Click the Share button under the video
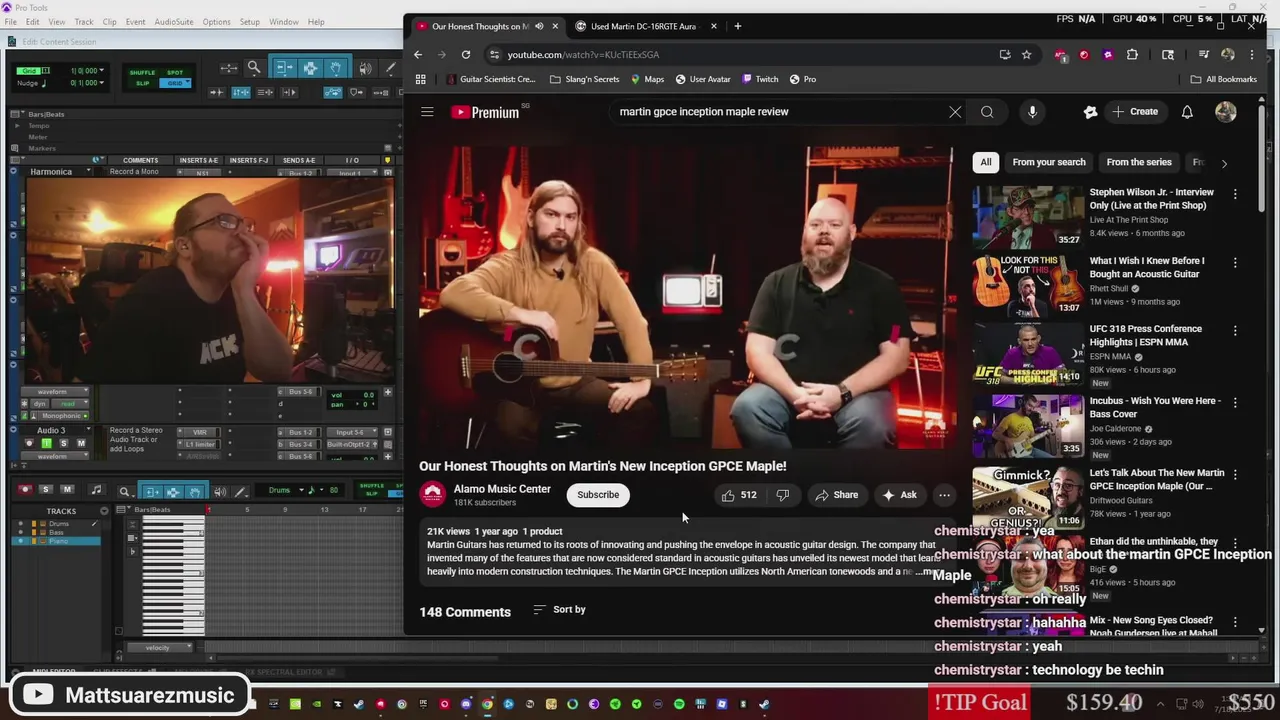 (x=836, y=495)
